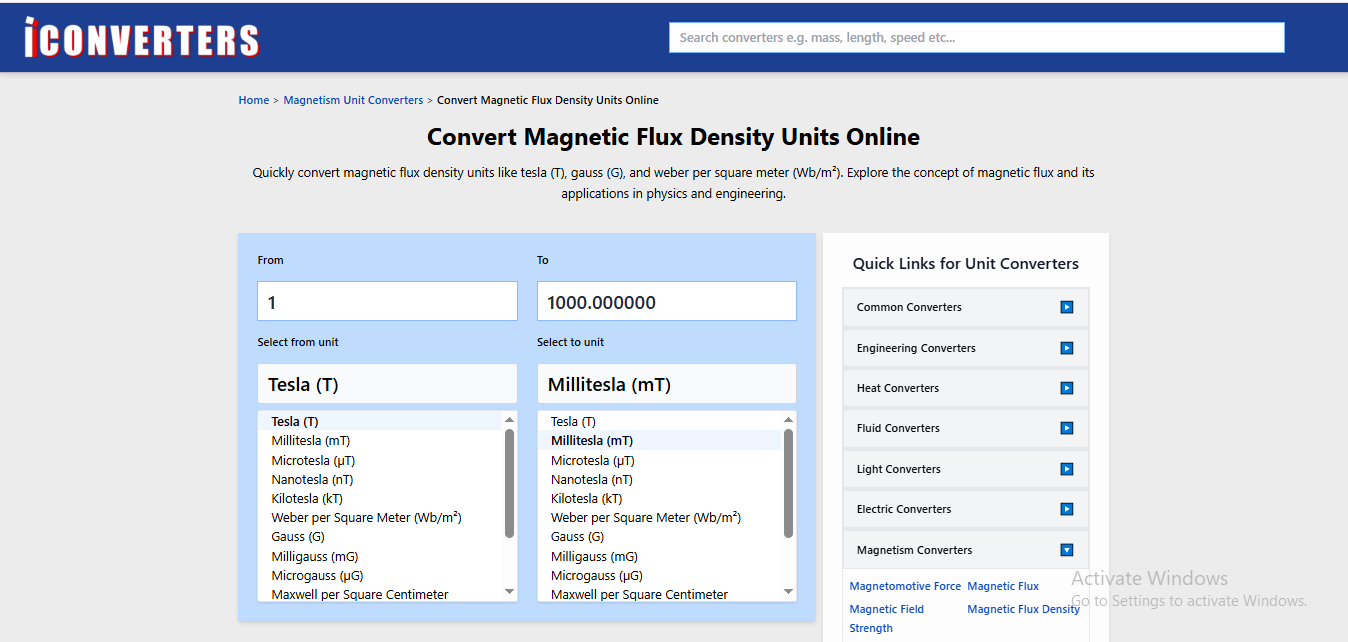The image size is (1348, 642).
Task: Open Magnetism Unit Converters breadcrumb link
Action: coord(353,99)
